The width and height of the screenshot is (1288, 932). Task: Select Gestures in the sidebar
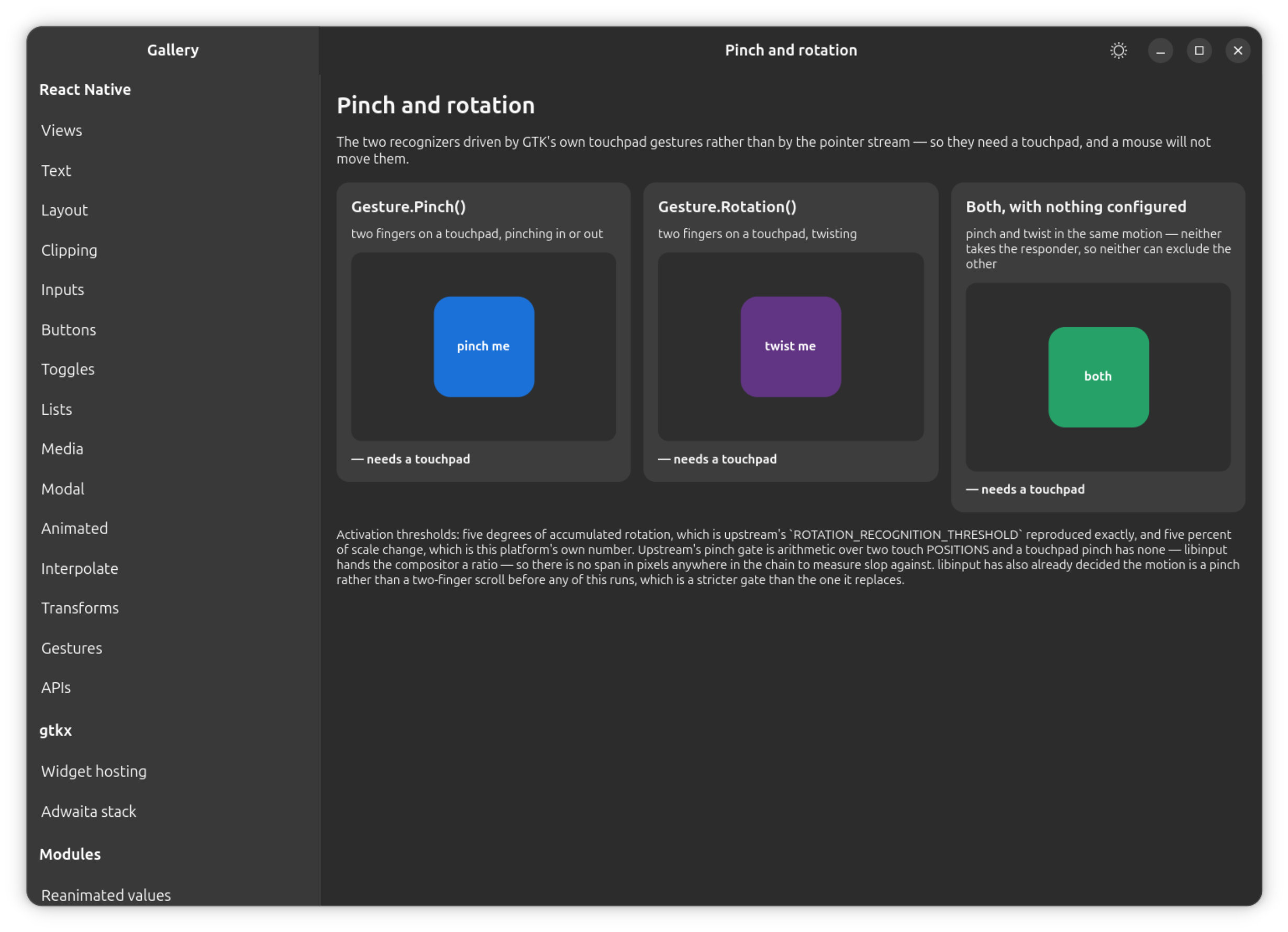pos(173,648)
